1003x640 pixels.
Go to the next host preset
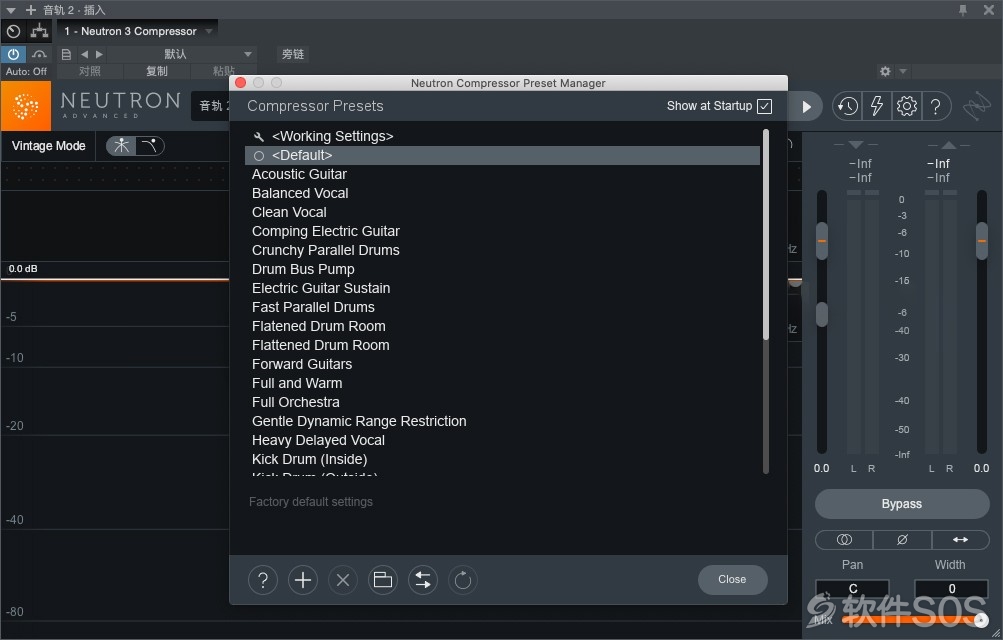99,54
